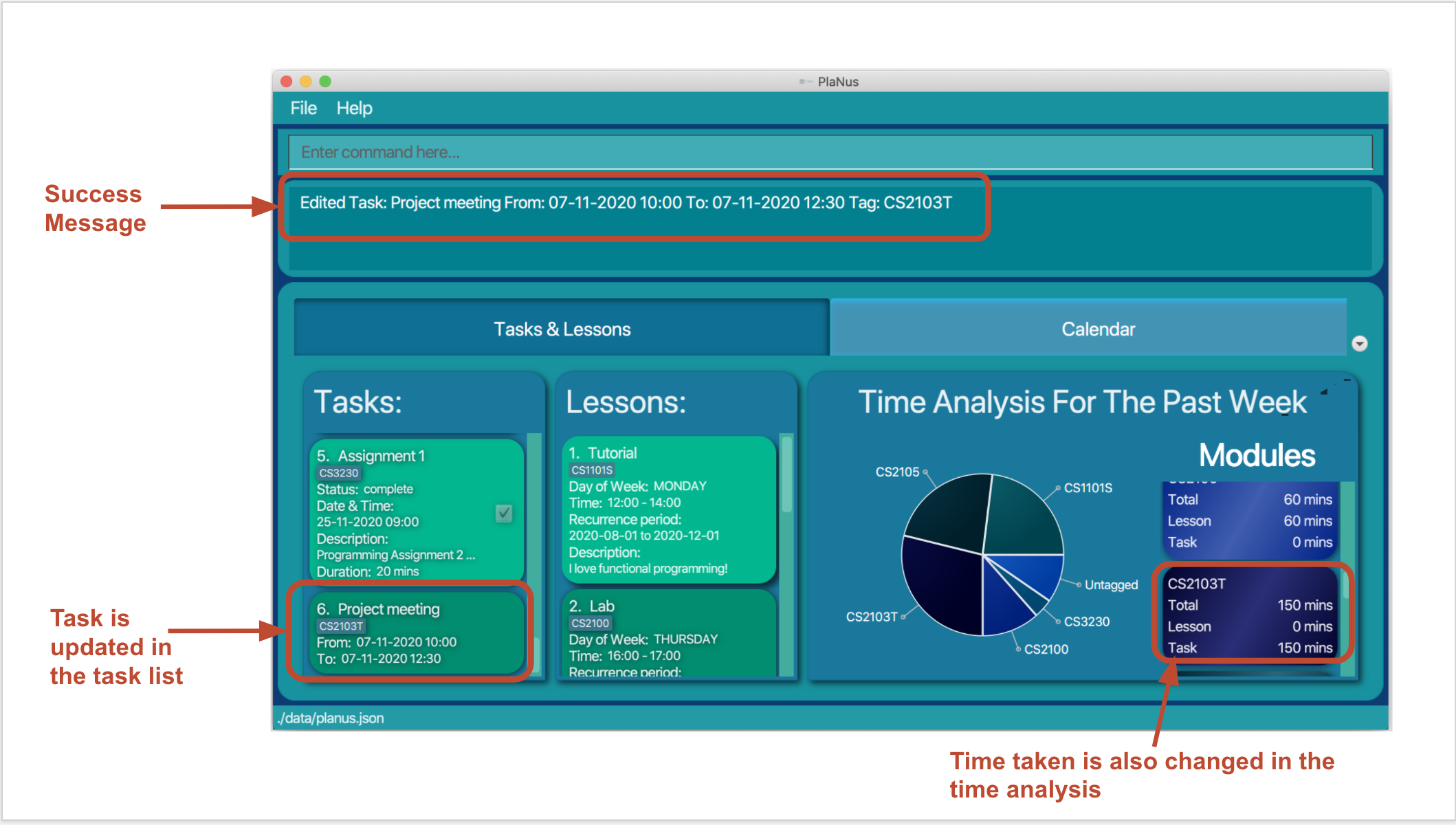Click the From: 07-11-2020 10:00 line
Screen dimensions: 1456x825
click(x=386, y=642)
